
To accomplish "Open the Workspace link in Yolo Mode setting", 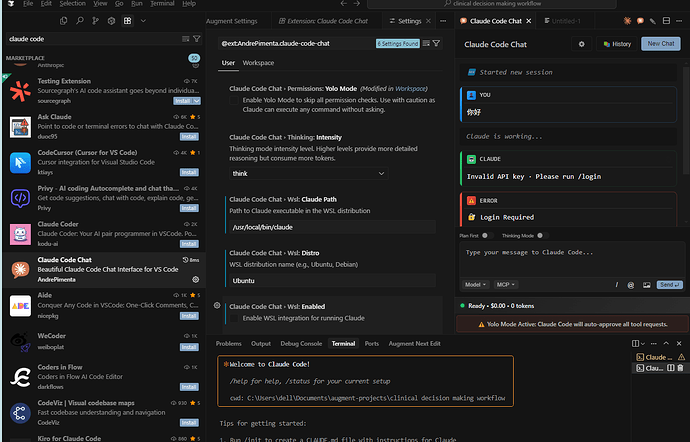I will 410,88.
